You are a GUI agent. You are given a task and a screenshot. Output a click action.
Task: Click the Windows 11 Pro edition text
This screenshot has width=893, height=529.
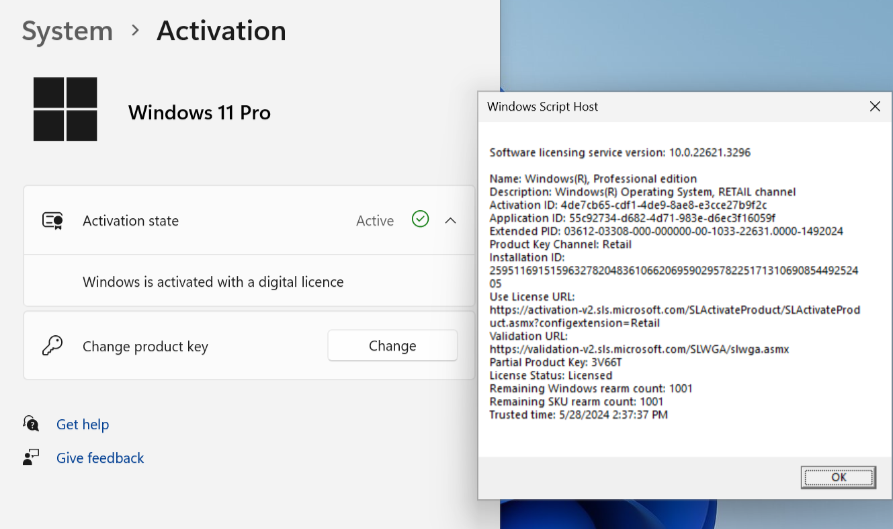tap(199, 113)
